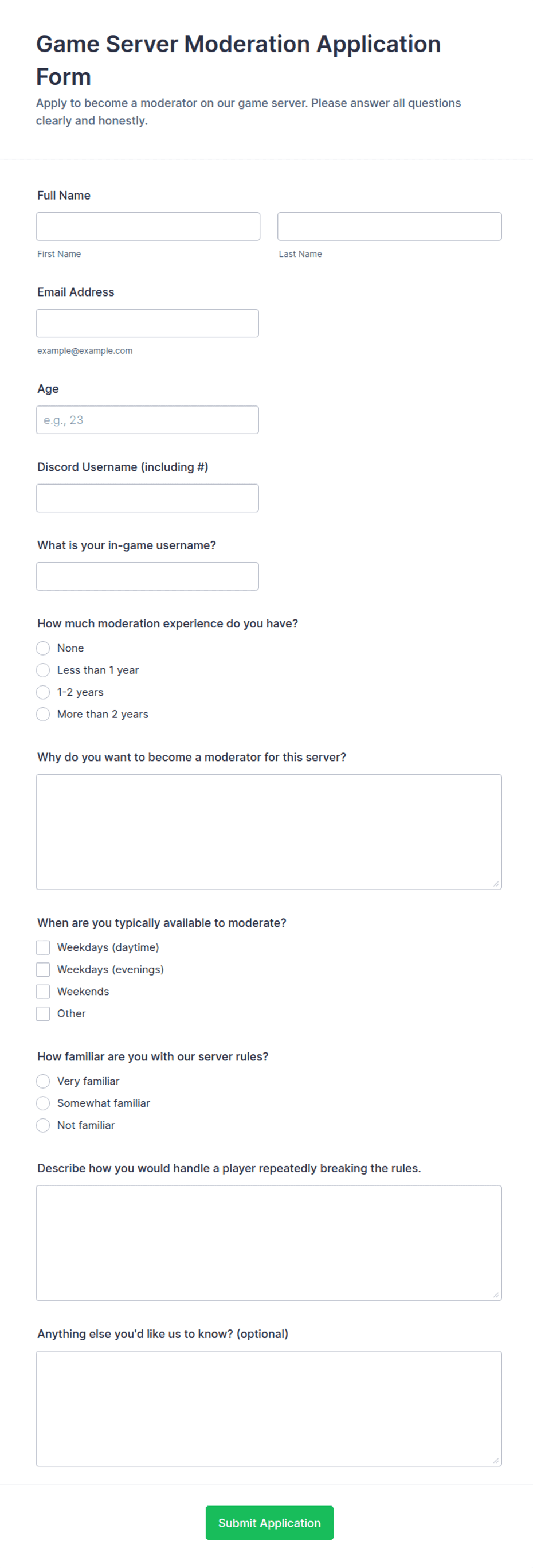Select the 1-2 years radio option
Image resolution: width=533 pixels, height=1568 pixels.
42,692
